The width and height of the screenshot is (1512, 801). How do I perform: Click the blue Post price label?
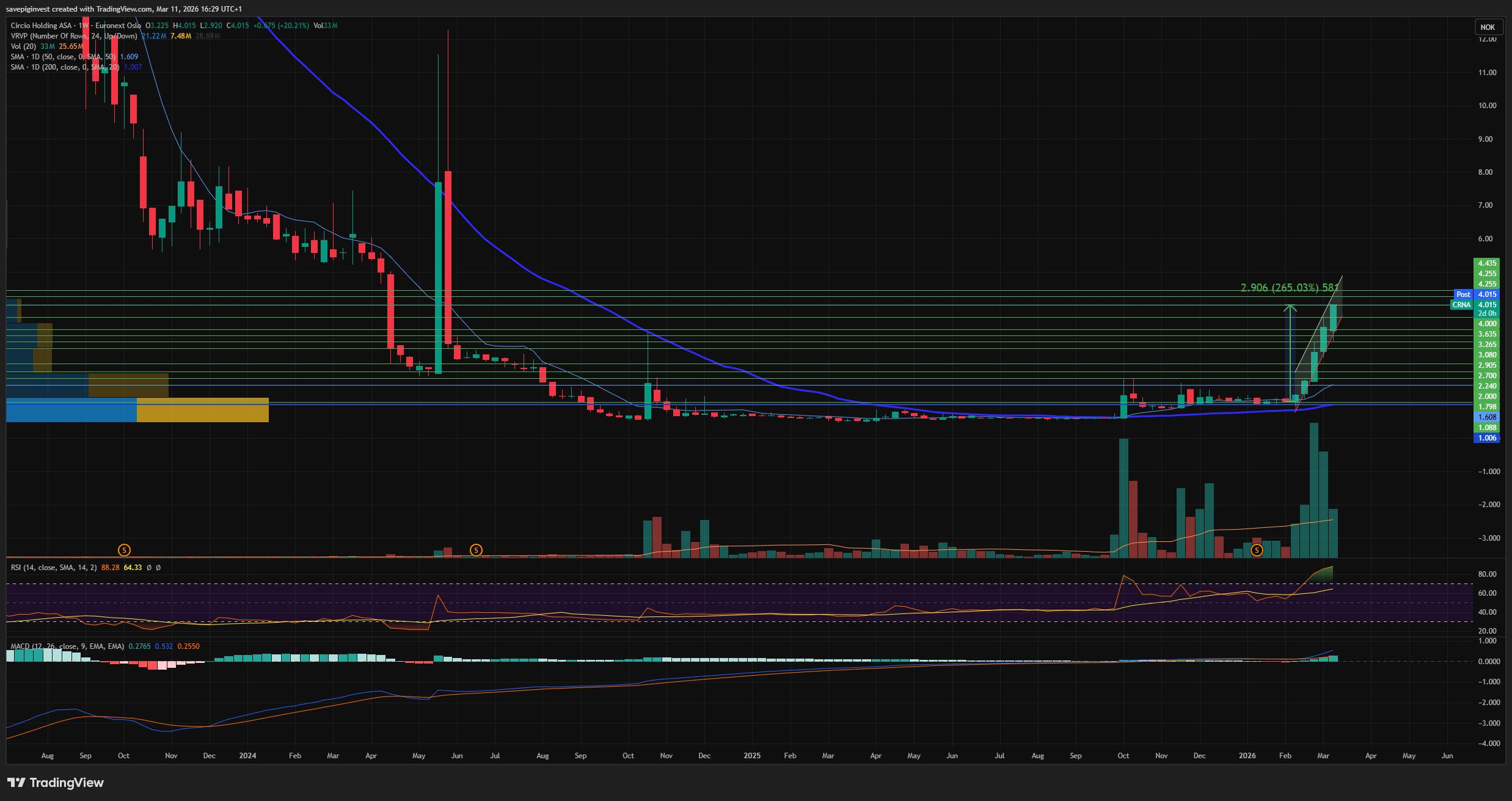tap(1463, 294)
